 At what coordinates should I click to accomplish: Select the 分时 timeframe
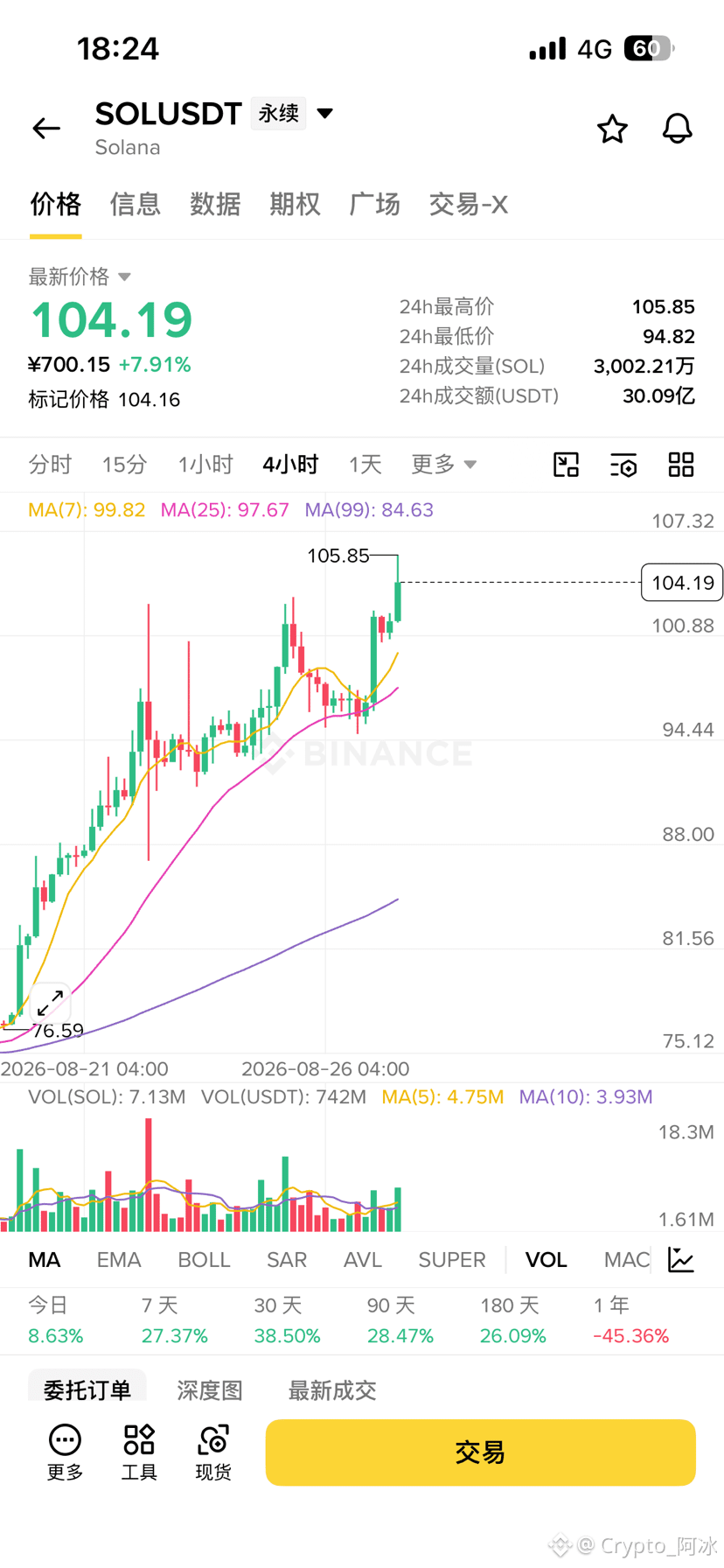[x=50, y=465]
